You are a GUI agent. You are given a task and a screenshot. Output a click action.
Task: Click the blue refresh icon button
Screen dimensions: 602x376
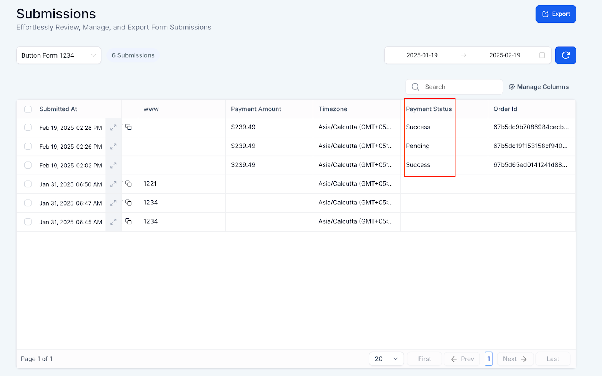pos(565,55)
